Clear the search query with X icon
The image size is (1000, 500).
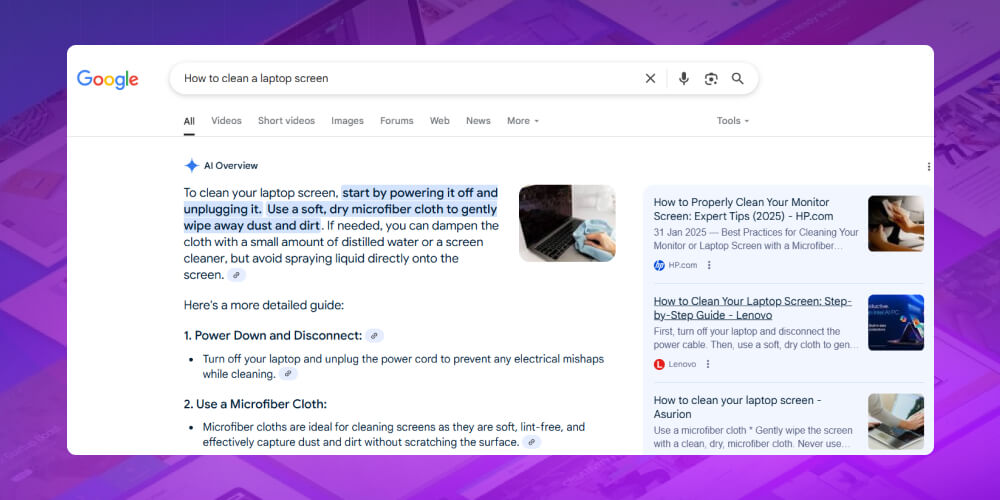point(650,78)
